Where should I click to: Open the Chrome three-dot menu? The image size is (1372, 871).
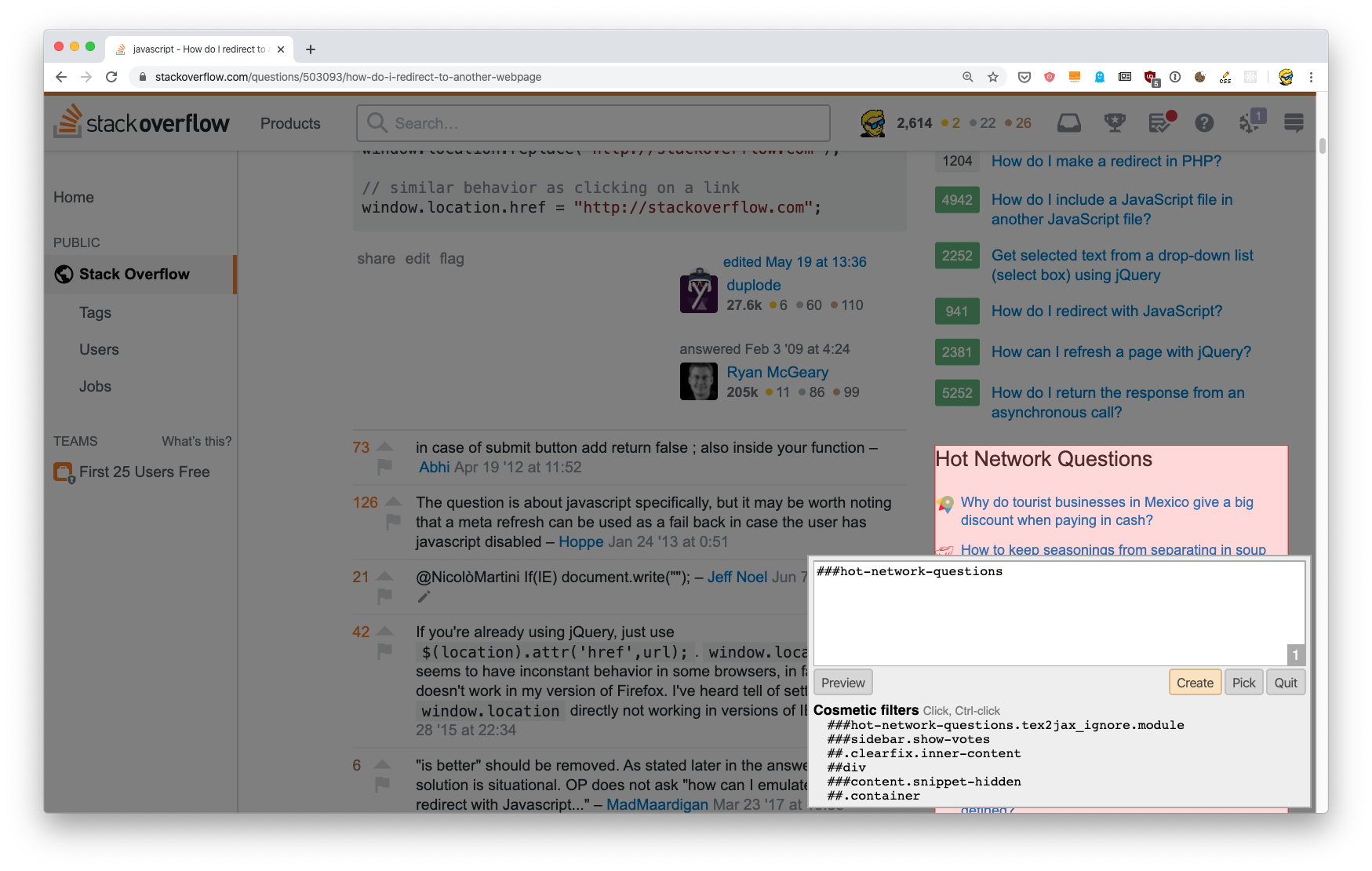[x=1311, y=77]
